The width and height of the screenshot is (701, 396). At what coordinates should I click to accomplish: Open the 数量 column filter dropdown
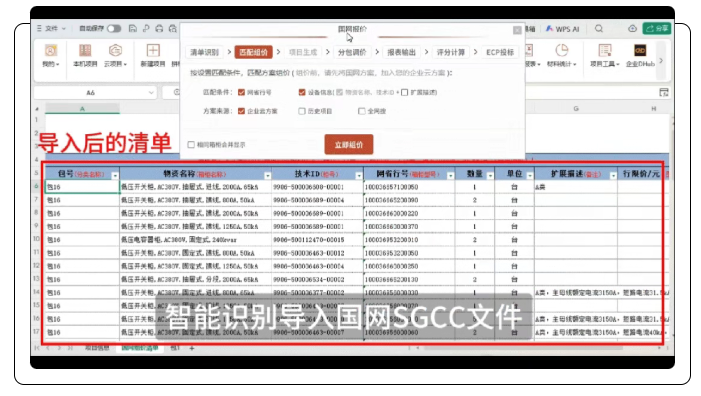click(x=490, y=176)
